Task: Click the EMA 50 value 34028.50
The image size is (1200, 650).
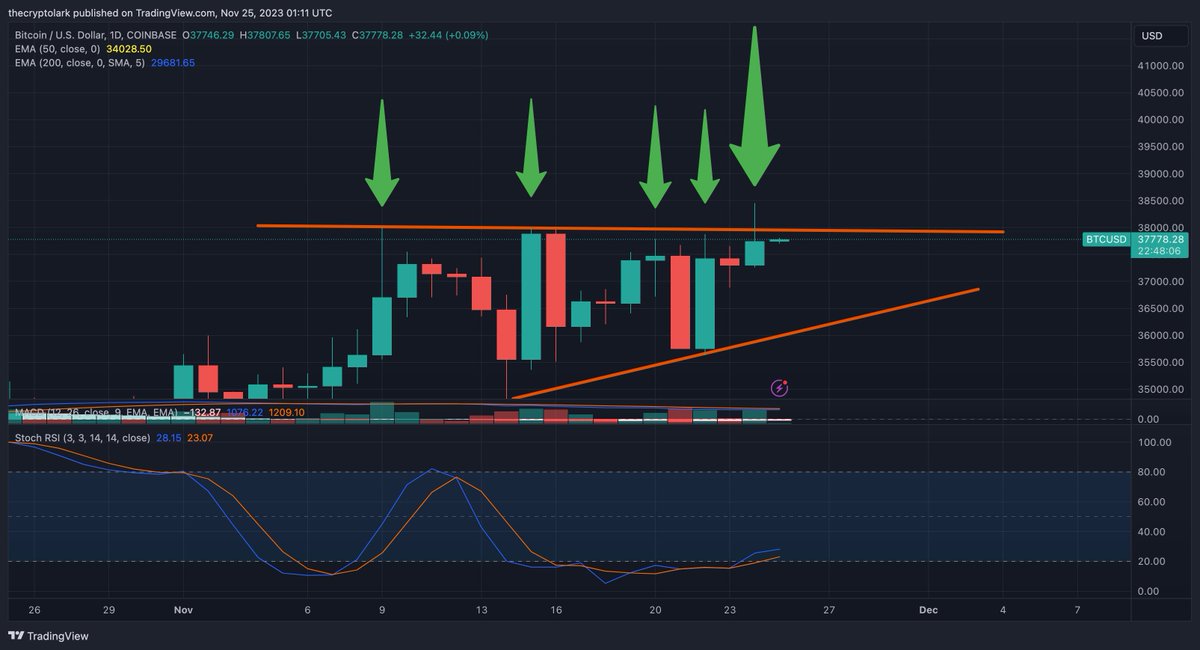Action: 131,48
